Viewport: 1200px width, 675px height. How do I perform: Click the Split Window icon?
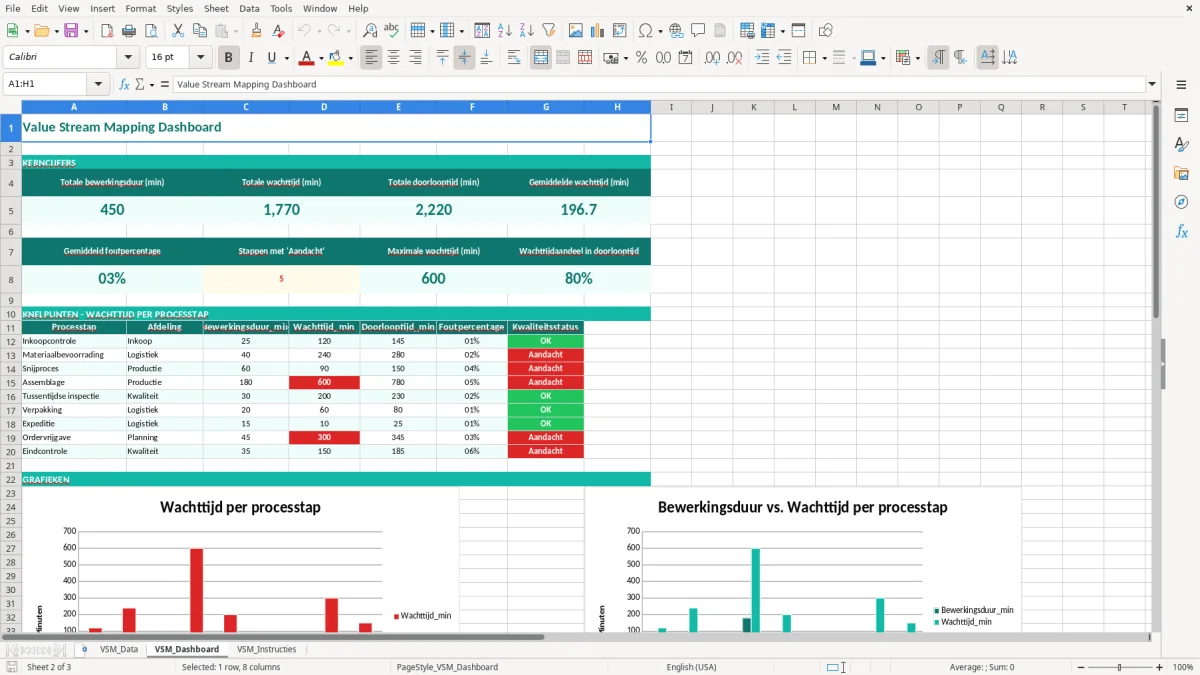tap(798, 31)
